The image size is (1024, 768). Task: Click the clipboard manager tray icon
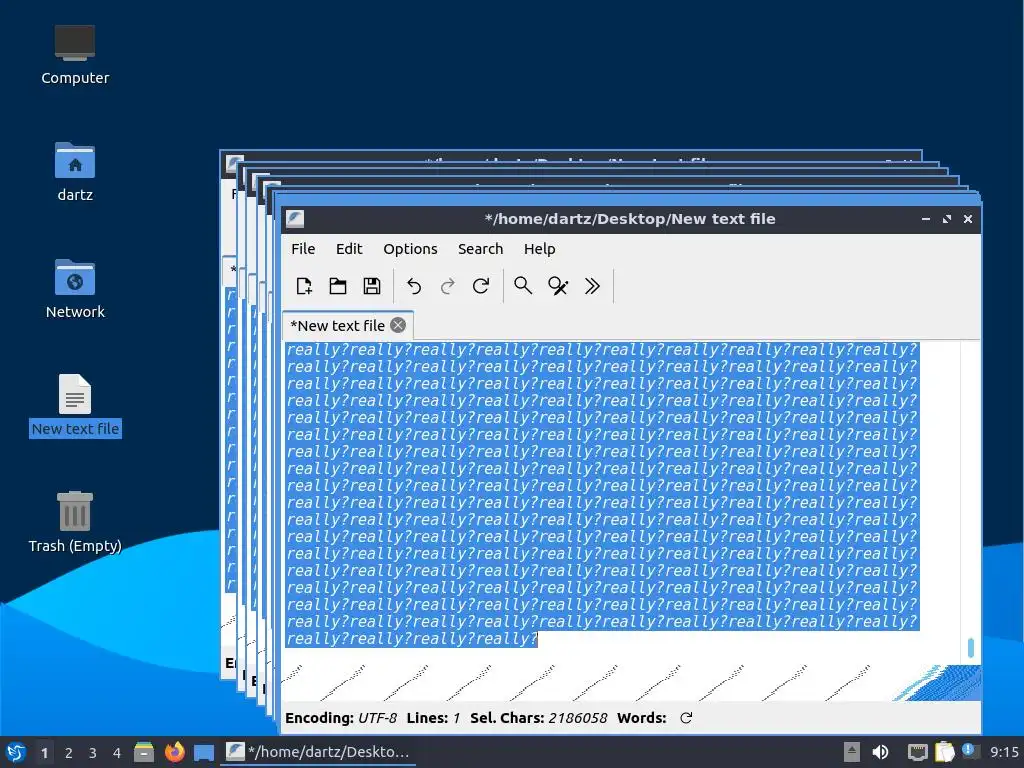944,752
